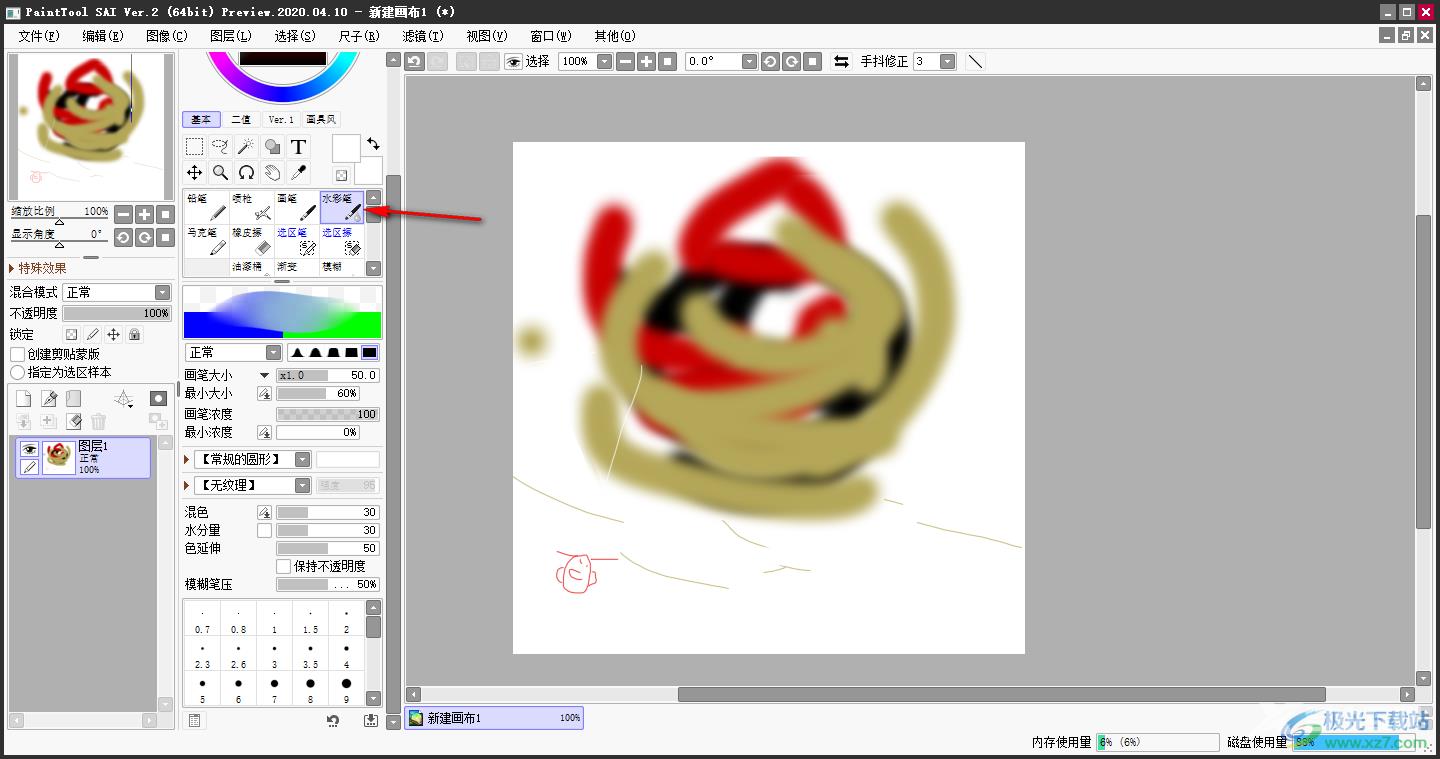Open the 图层 menu
The width and height of the screenshot is (1440, 759).
click(230, 35)
